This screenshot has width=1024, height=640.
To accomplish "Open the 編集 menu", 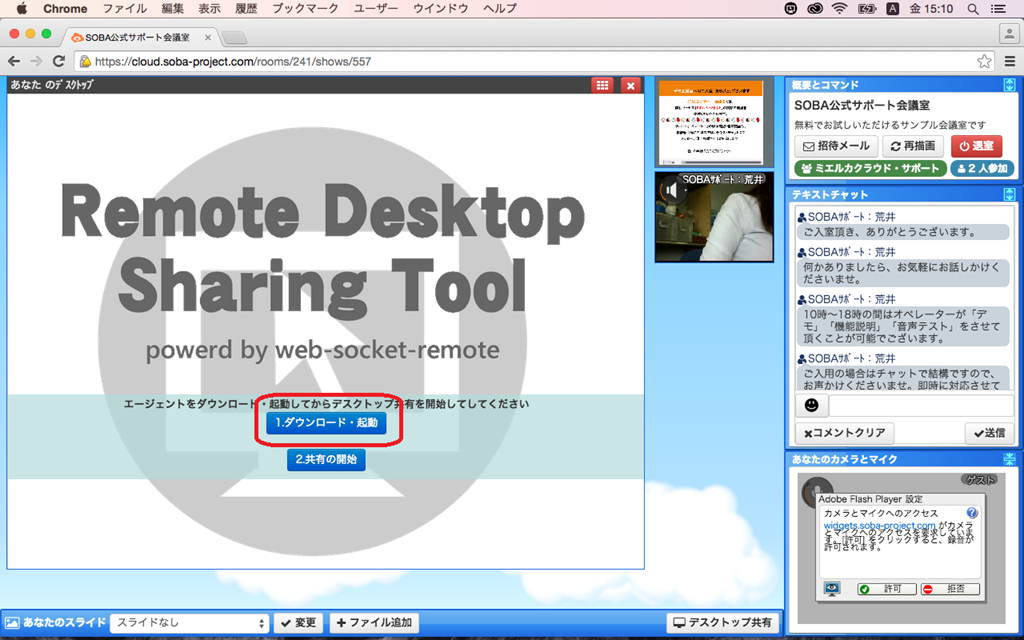I will (172, 8).
